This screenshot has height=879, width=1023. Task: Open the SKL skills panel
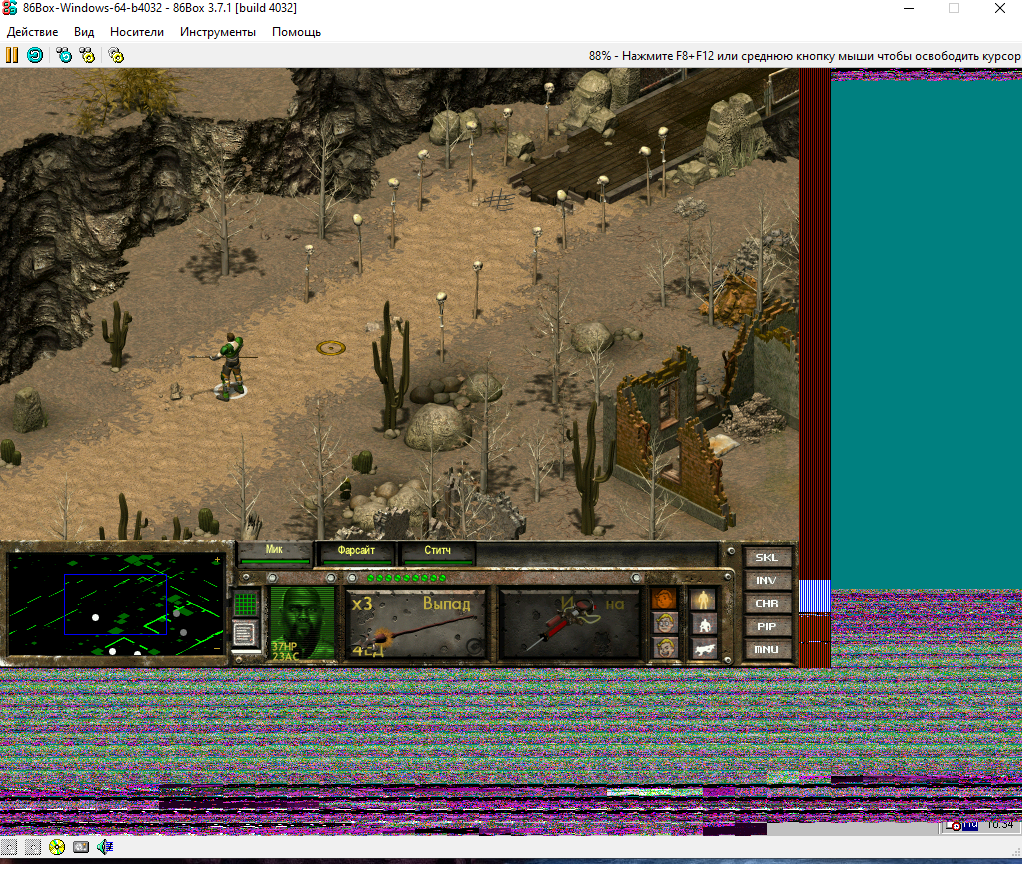click(767, 558)
